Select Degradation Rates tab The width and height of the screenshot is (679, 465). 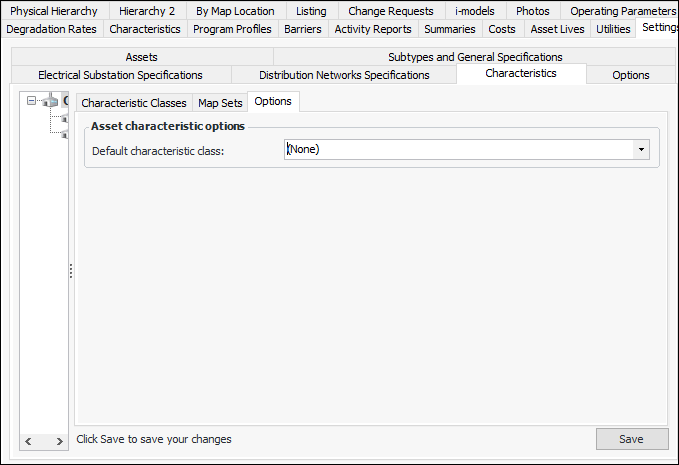pyautogui.click(x=52, y=29)
